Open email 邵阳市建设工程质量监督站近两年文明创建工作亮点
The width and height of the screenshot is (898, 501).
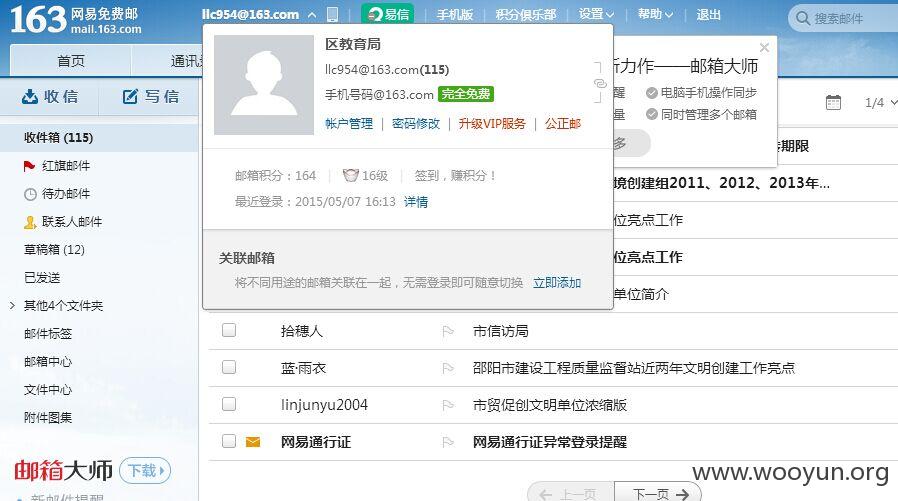pos(634,368)
